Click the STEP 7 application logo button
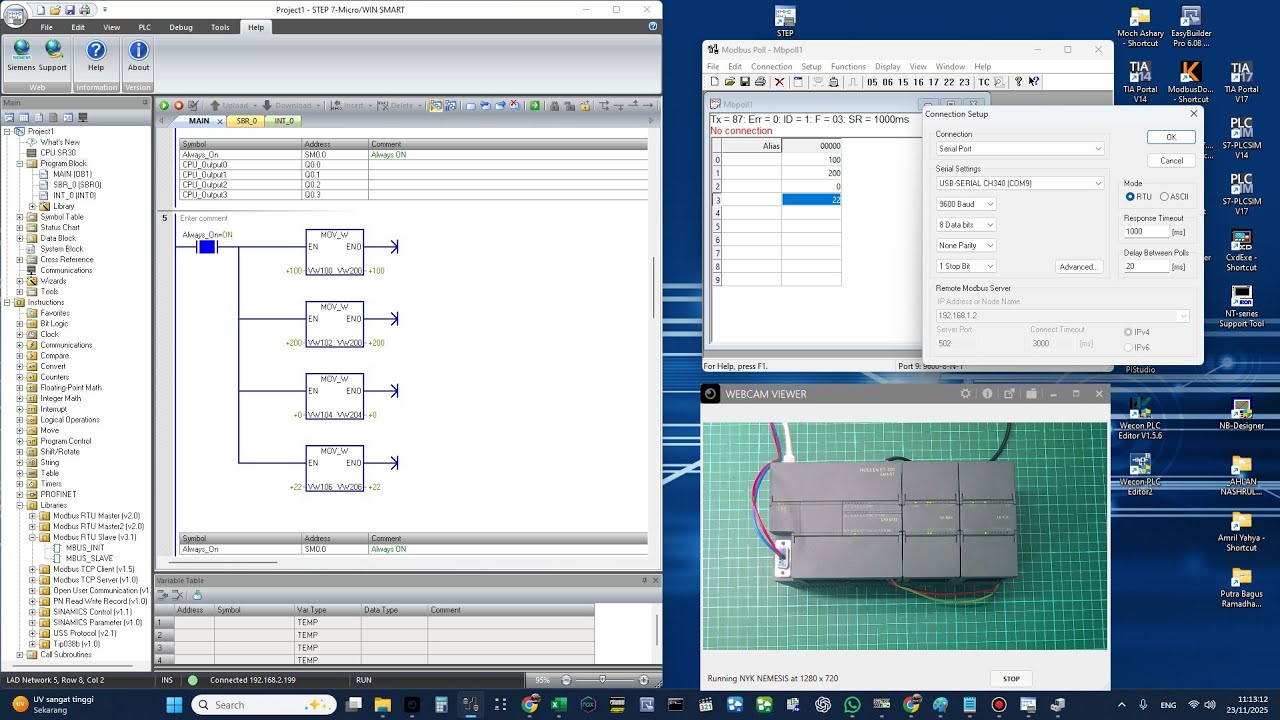Viewport: 1280px width, 720px height. [x=15, y=14]
